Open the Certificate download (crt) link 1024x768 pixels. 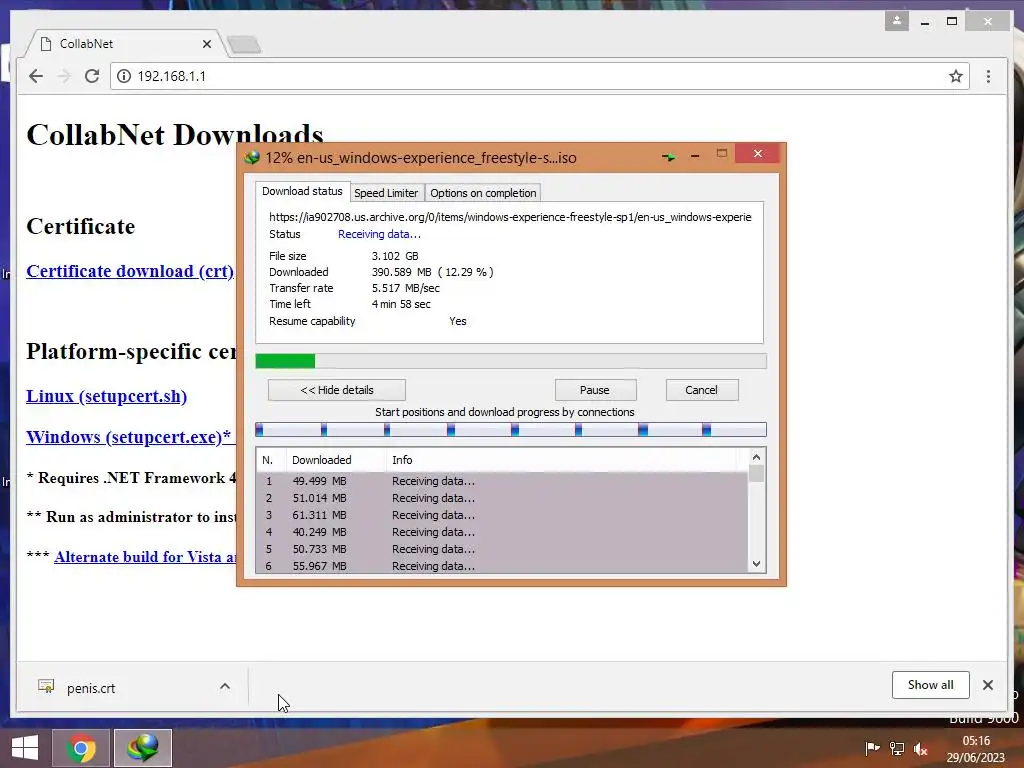pos(130,271)
